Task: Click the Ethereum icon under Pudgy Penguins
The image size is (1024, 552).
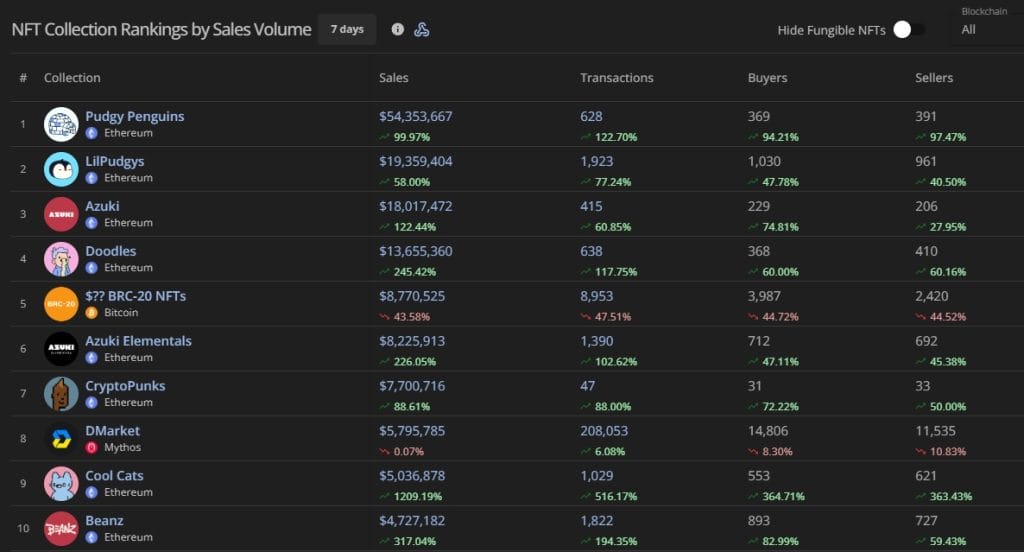Action: click(x=92, y=133)
